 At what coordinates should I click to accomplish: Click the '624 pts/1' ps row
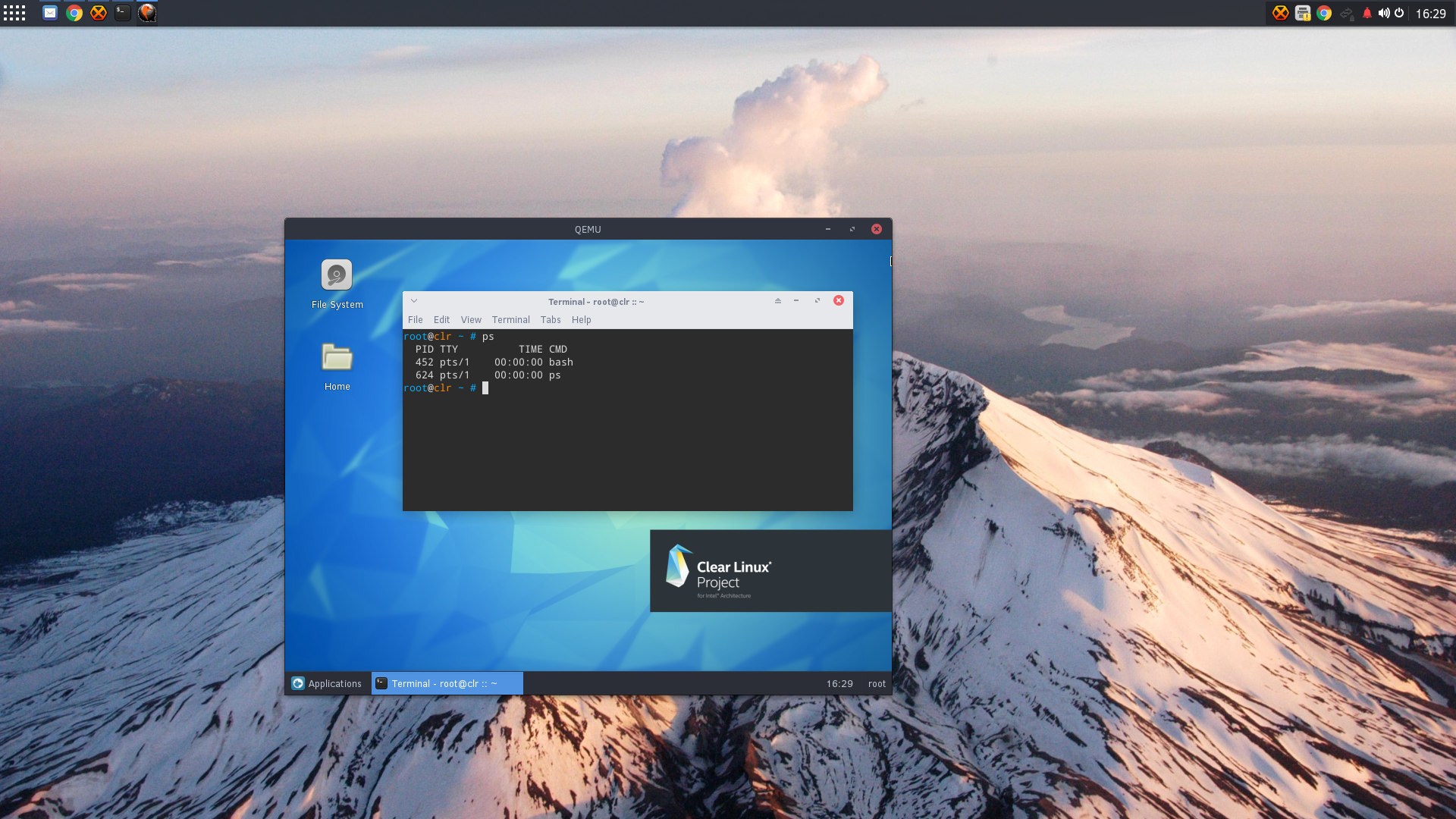488,375
